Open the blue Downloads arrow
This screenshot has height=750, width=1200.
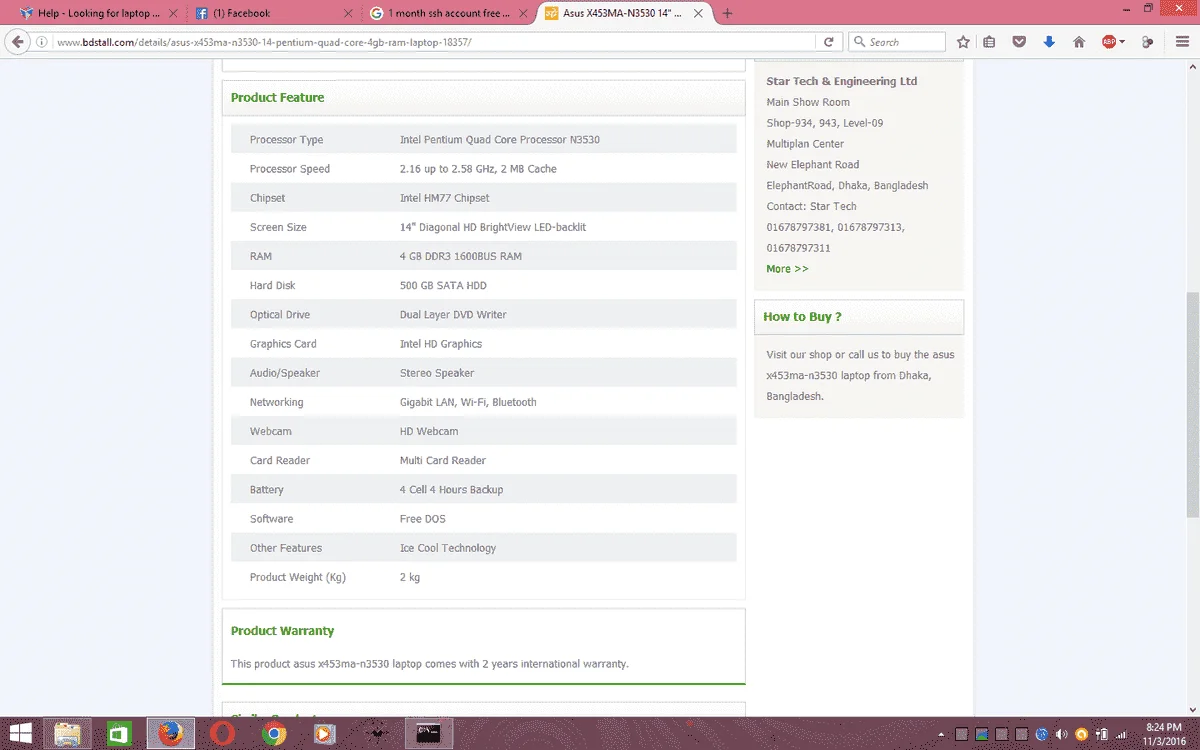pyautogui.click(x=1048, y=42)
